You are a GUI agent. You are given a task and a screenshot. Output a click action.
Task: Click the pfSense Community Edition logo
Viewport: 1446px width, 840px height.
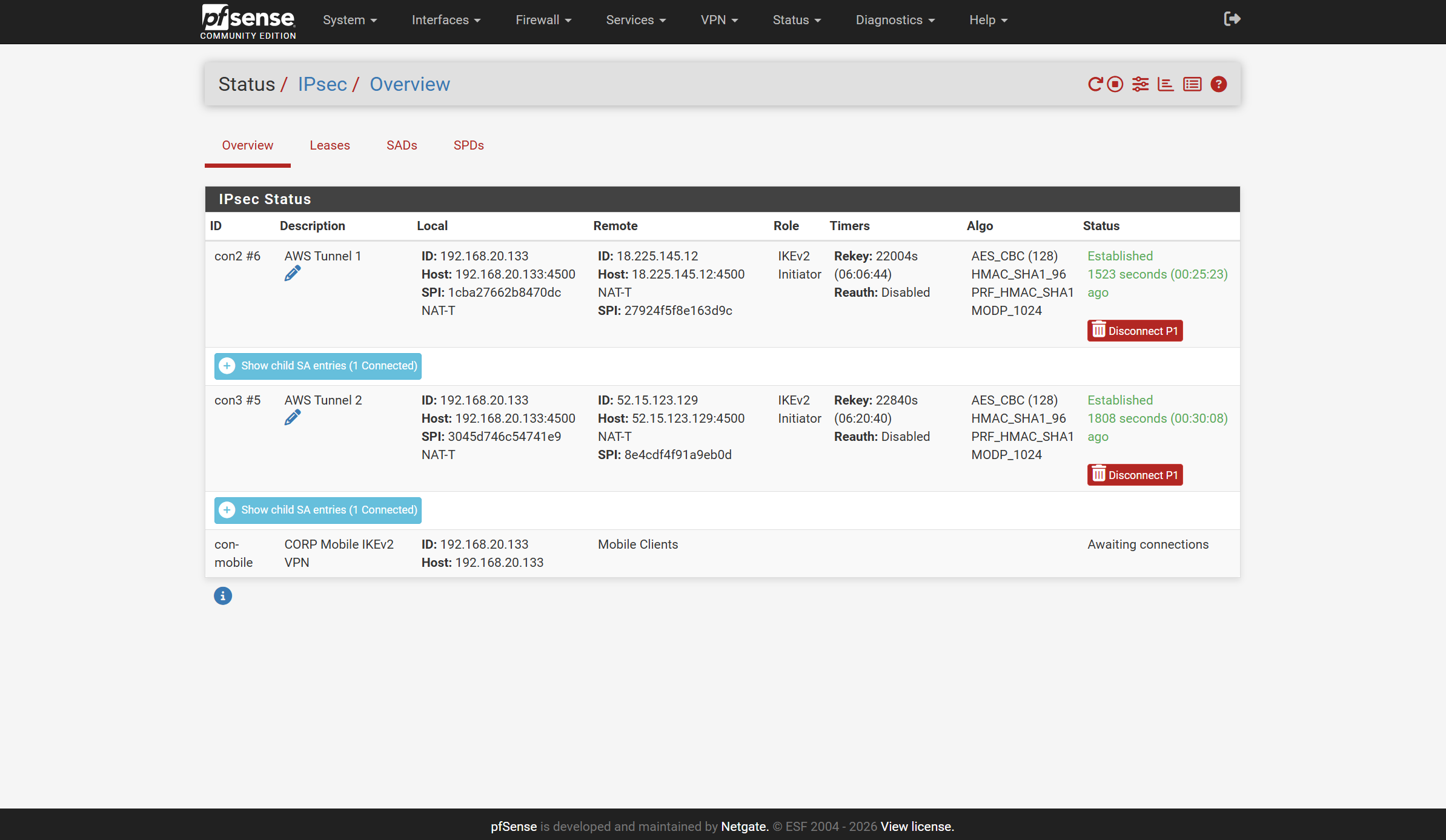pyautogui.click(x=248, y=22)
